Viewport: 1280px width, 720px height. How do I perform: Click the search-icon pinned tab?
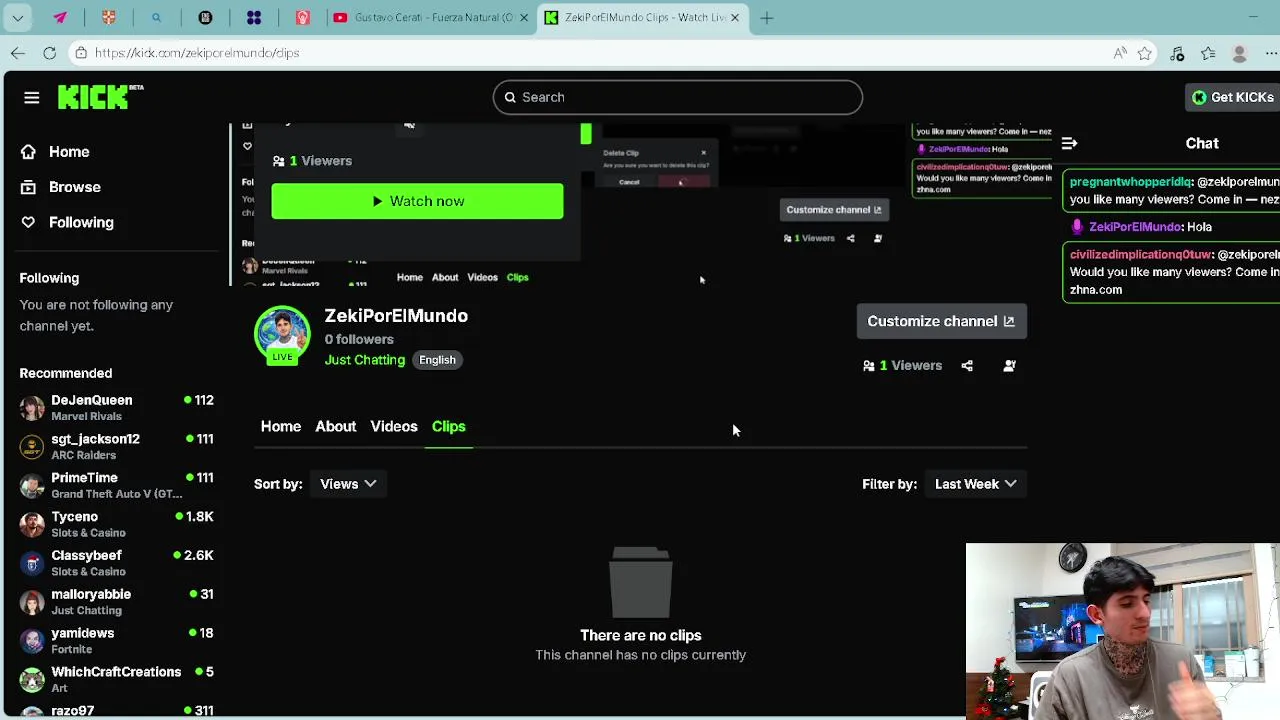point(156,18)
